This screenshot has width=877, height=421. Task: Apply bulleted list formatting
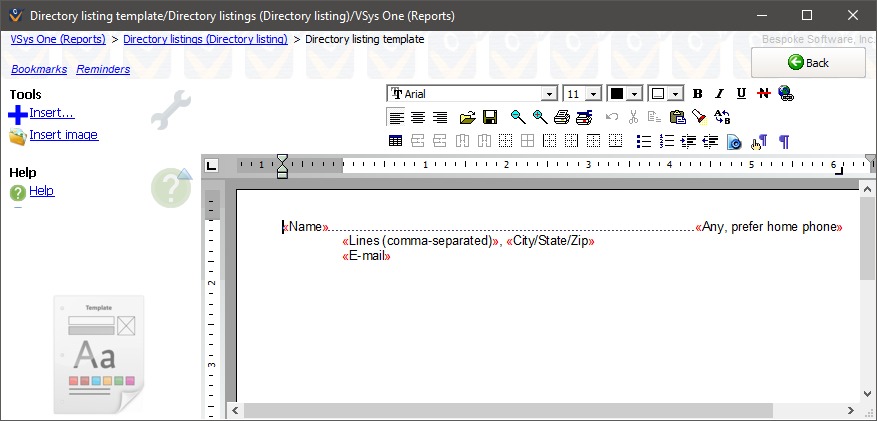[644, 141]
